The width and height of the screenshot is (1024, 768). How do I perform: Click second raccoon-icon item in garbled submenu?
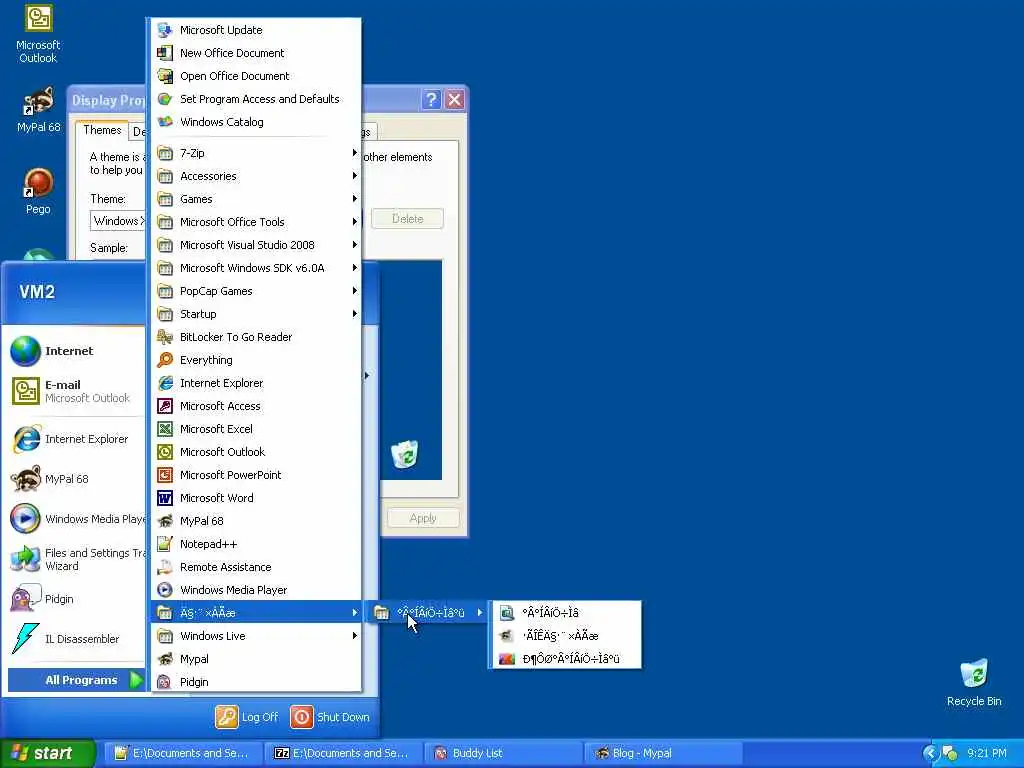click(x=566, y=635)
